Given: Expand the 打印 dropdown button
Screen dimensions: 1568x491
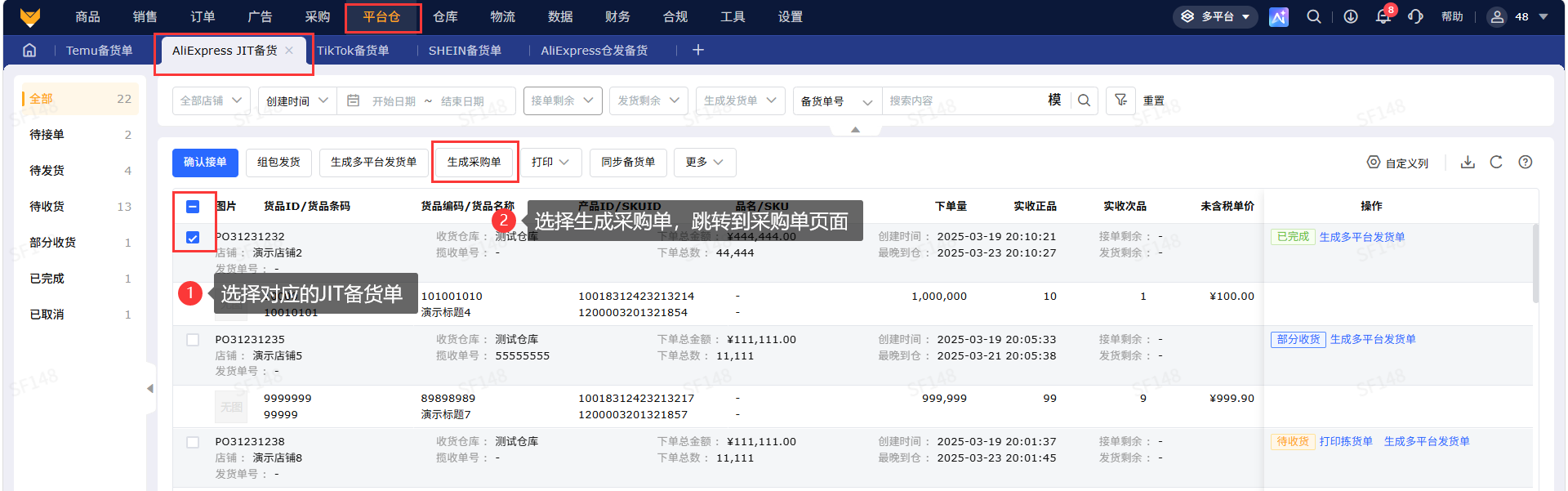Looking at the screenshot, I should [x=551, y=163].
